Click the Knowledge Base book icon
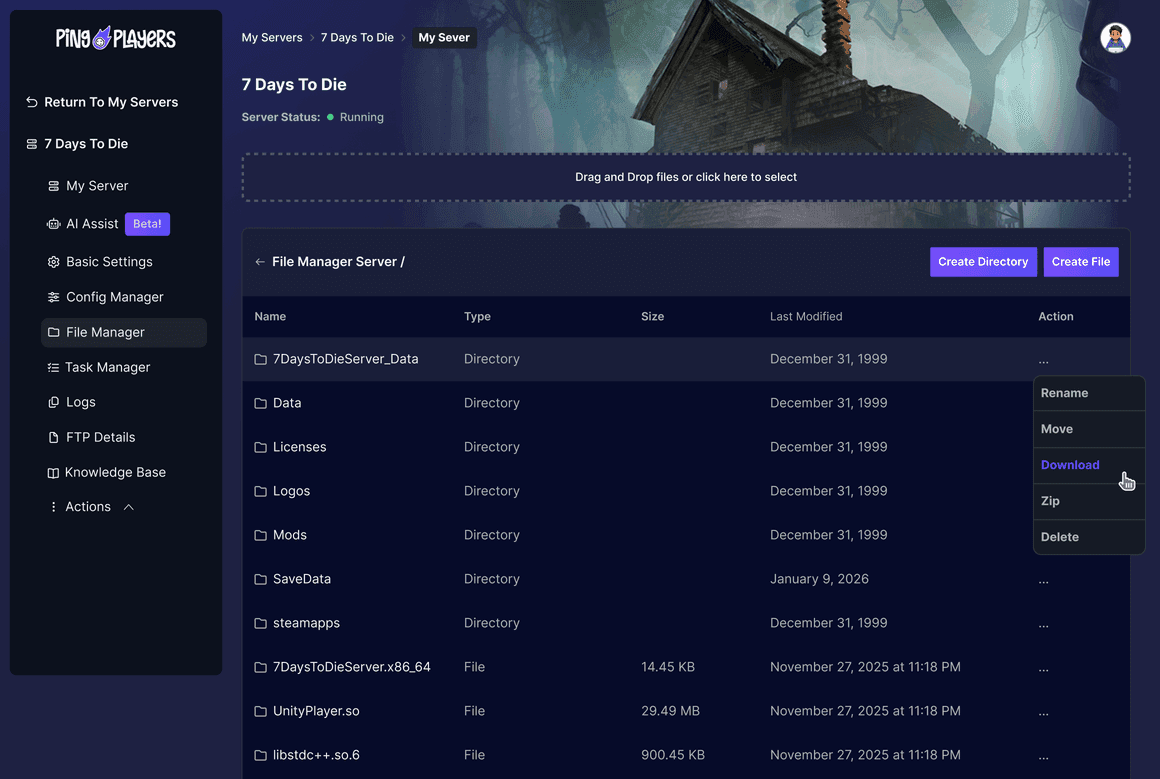Viewport: 1160px width, 779px height. click(x=53, y=472)
